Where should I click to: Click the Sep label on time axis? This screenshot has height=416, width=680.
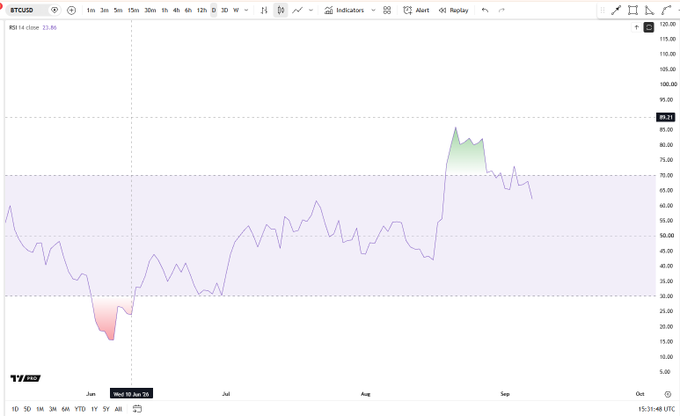click(x=505, y=394)
